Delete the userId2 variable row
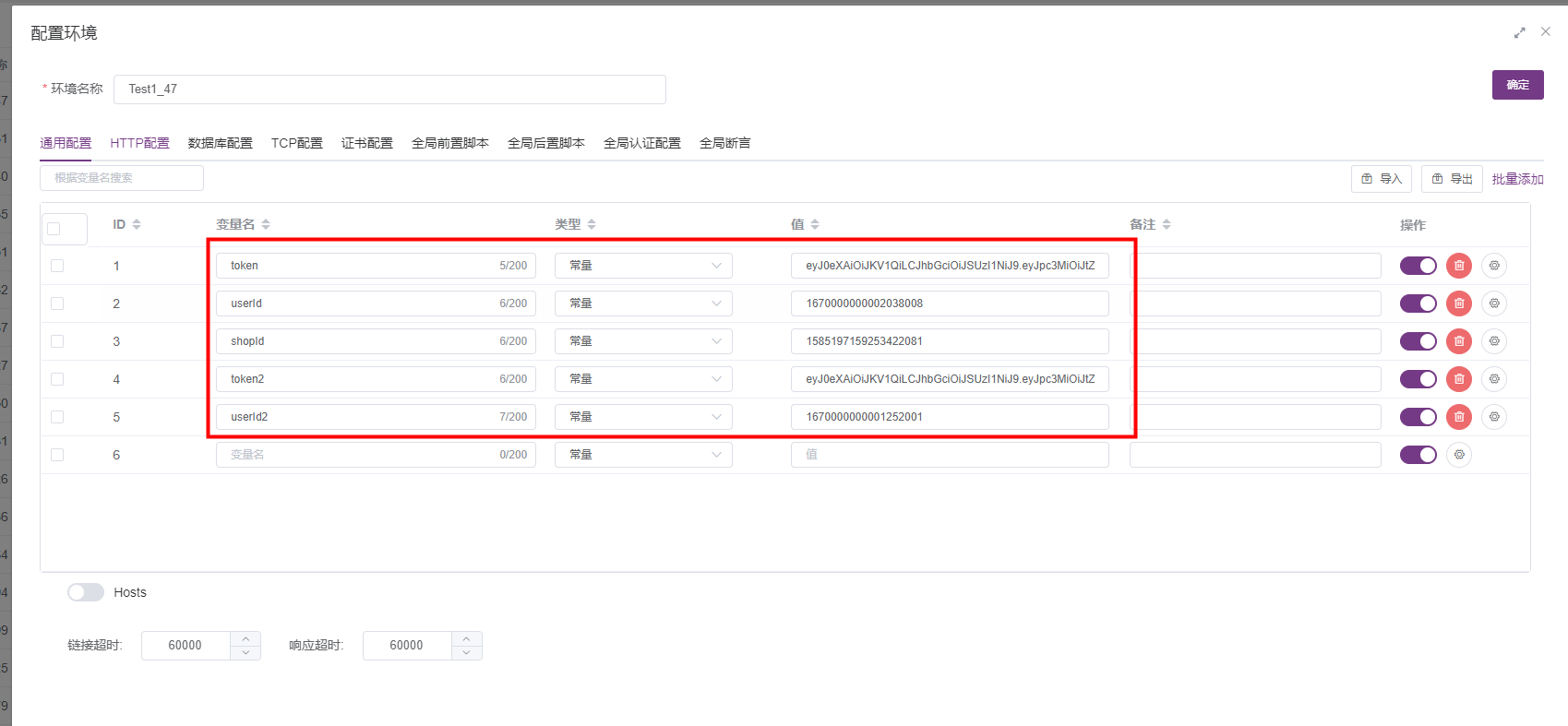1568x726 pixels. pyautogui.click(x=1458, y=417)
